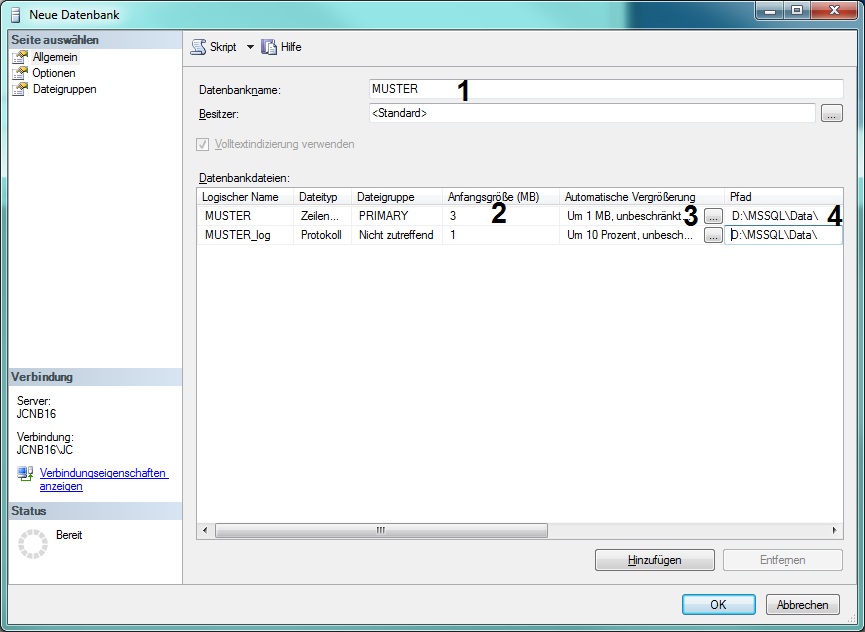Click the server name JCNB16

pyautogui.click(x=36, y=414)
